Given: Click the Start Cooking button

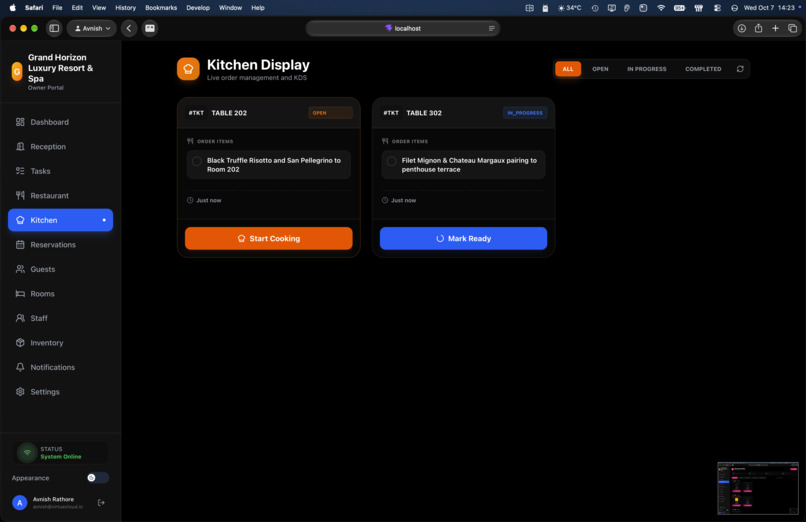Looking at the screenshot, I should (268, 238).
